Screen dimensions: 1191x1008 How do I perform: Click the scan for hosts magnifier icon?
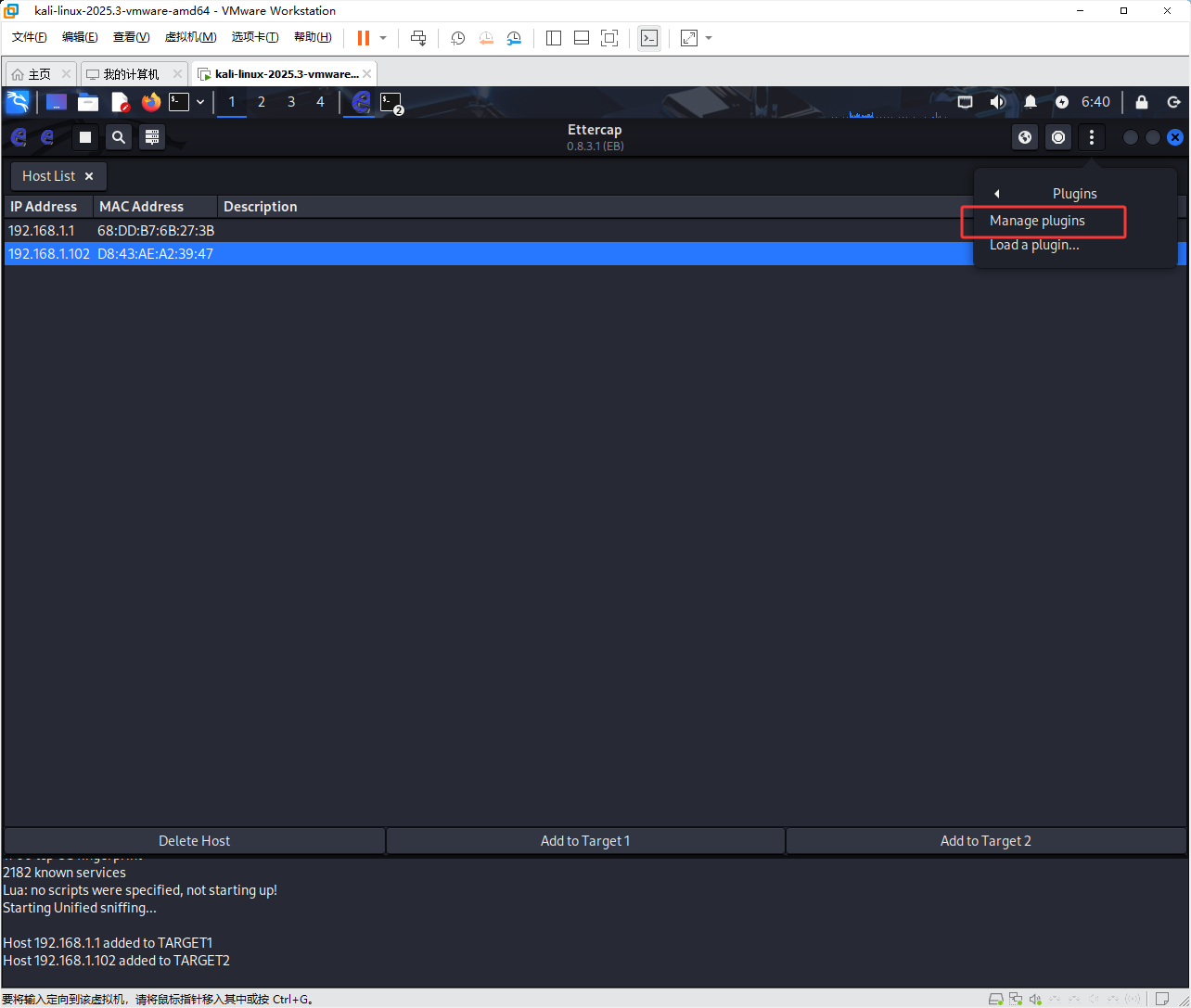point(119,137)
